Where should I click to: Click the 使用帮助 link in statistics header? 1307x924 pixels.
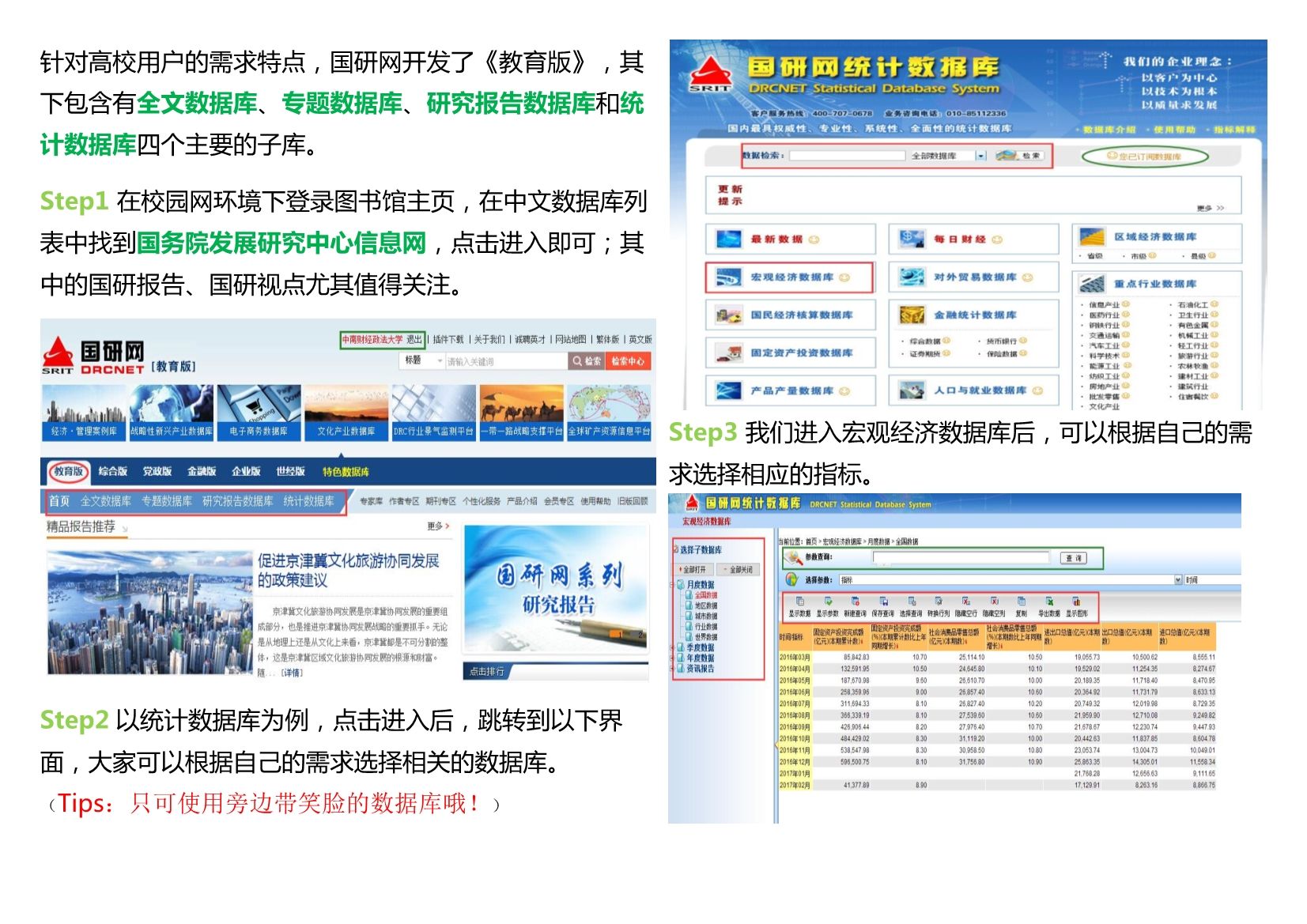[1174, 130]
